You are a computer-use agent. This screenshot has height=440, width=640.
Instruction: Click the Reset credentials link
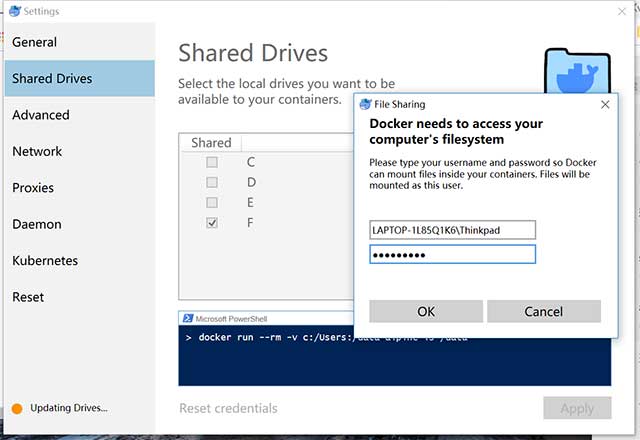[x=228, y=408]
